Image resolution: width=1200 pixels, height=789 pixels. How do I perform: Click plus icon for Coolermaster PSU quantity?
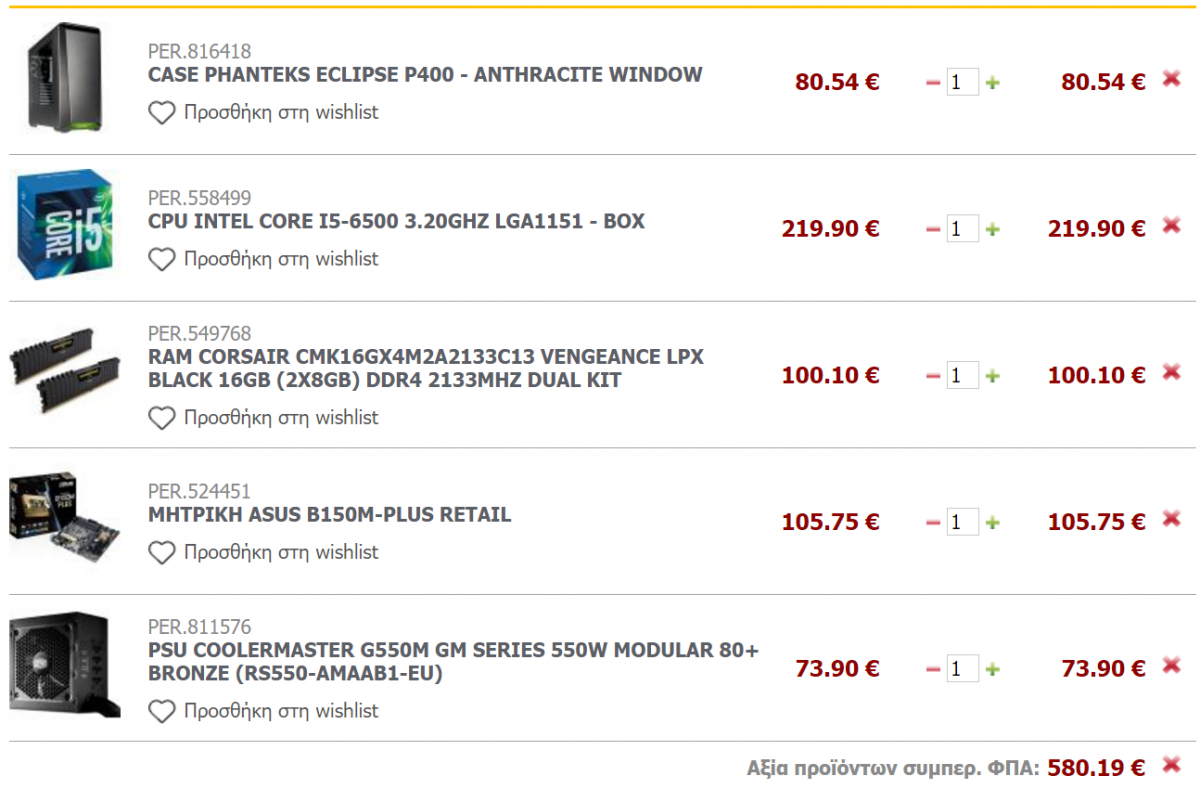992,669
